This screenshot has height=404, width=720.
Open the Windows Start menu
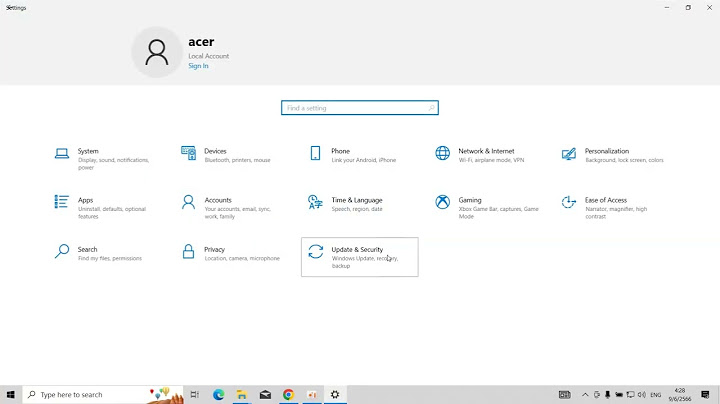(11, 394)
